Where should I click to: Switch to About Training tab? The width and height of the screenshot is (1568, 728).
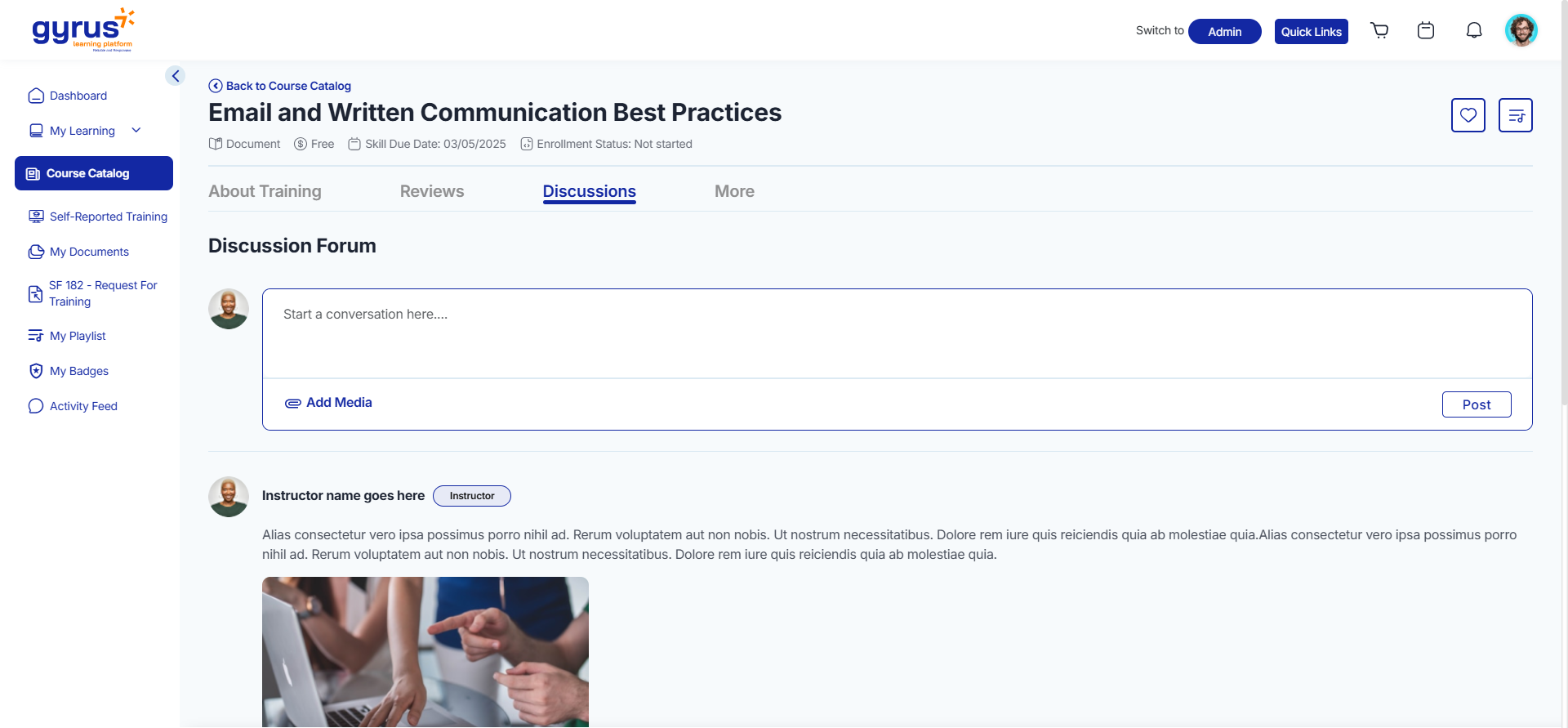(x=265, y=191)
